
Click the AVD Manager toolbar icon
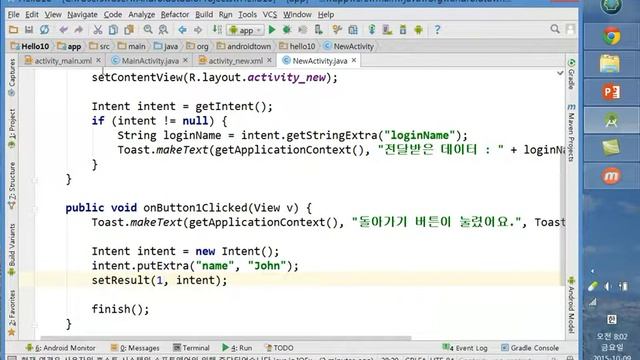click(387, 30)
